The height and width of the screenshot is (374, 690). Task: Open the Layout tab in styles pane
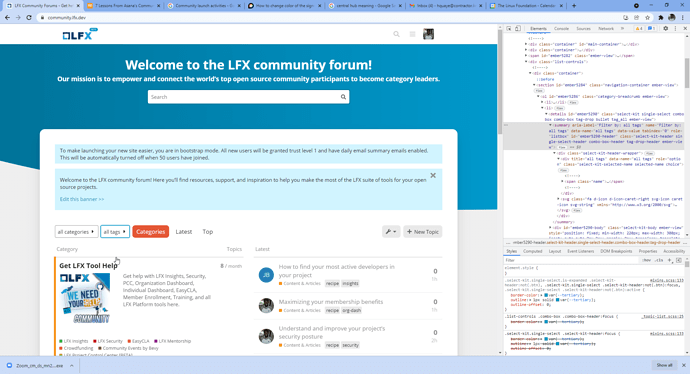click(554, 251)
